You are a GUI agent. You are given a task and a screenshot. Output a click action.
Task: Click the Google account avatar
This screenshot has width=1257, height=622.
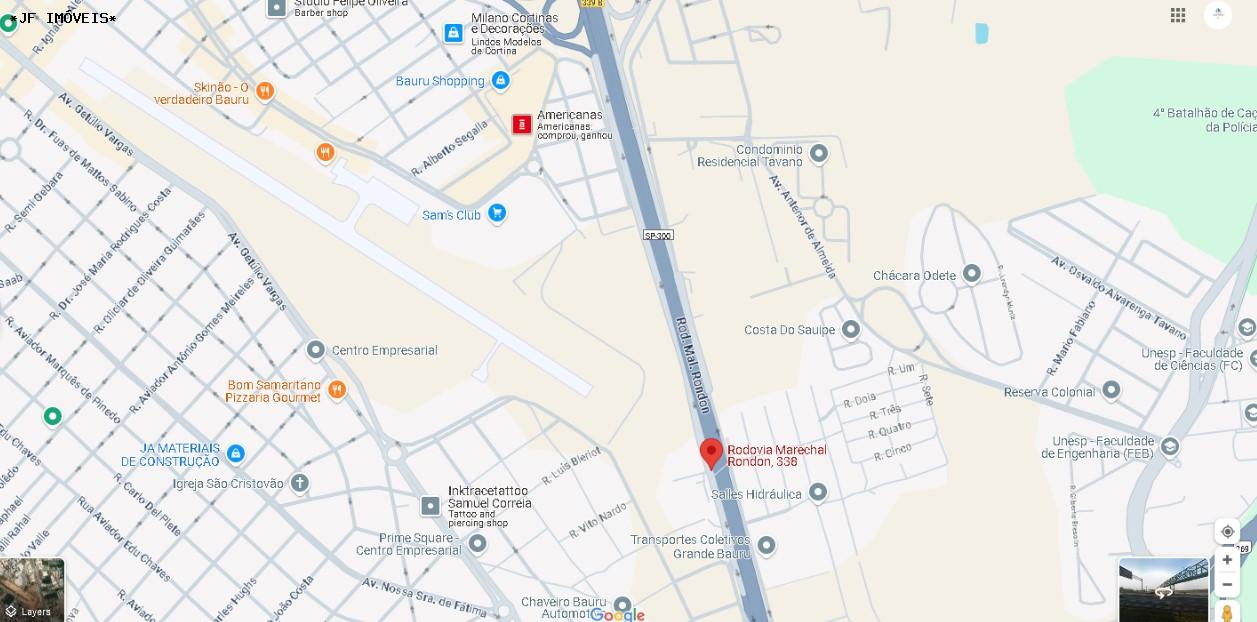tap(1218, 14)
